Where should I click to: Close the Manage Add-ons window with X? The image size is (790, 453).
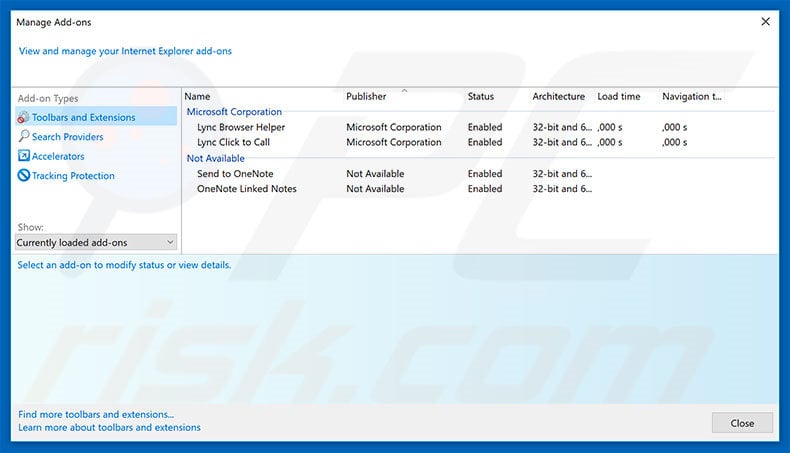click(x=765, y=22)
